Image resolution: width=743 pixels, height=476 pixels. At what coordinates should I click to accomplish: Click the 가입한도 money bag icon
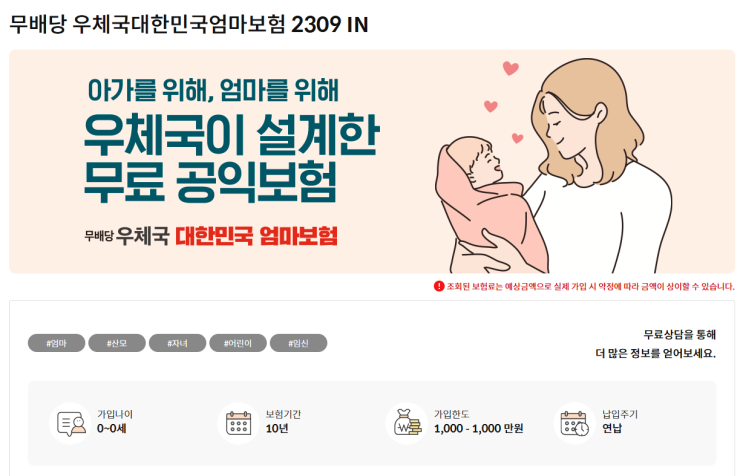[x=407, y=423]
